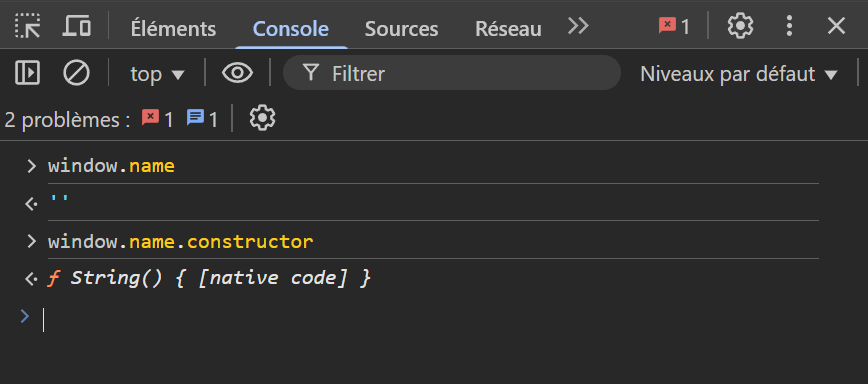Click the funnel filter icon

coord(311,72)
